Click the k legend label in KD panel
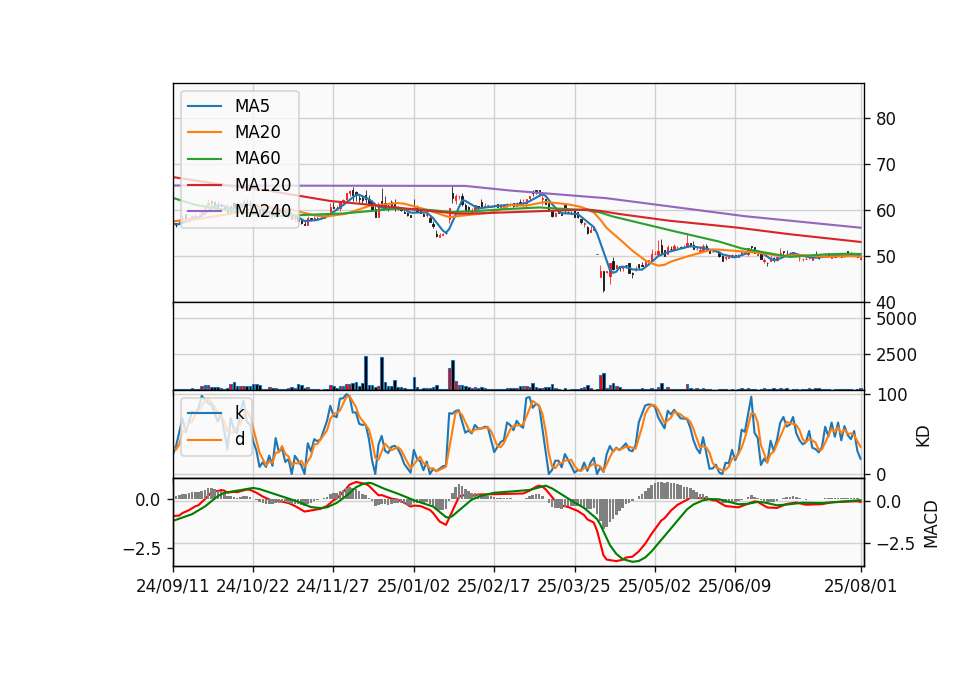The width and height of the screenshot is (960, 690). coord(240,413)
